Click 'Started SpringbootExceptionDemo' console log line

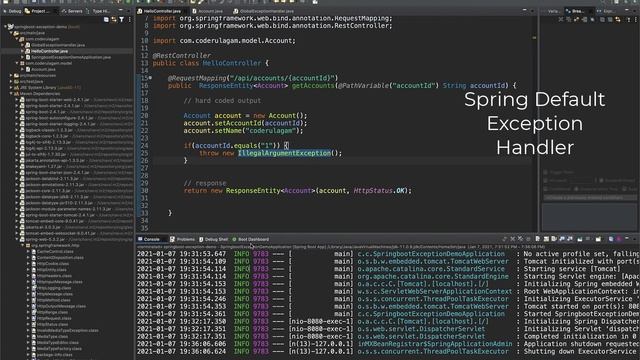click(388, 314)
